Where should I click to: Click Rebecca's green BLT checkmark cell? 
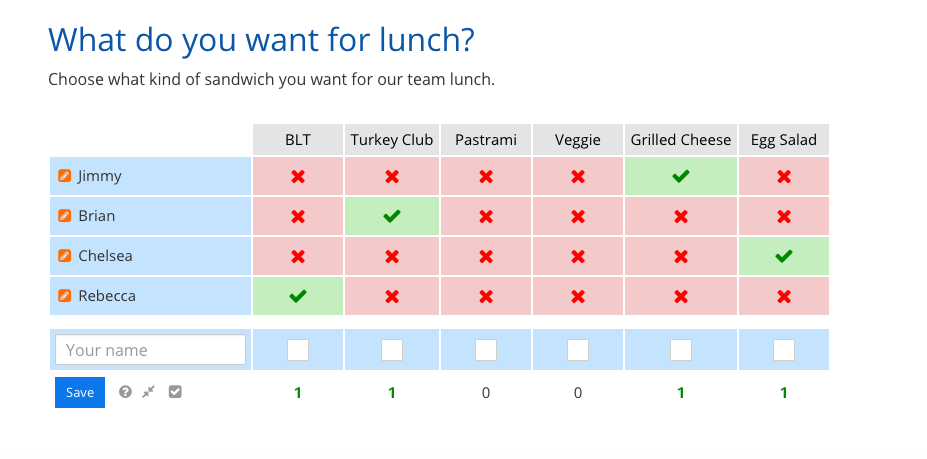click(297, 296)
